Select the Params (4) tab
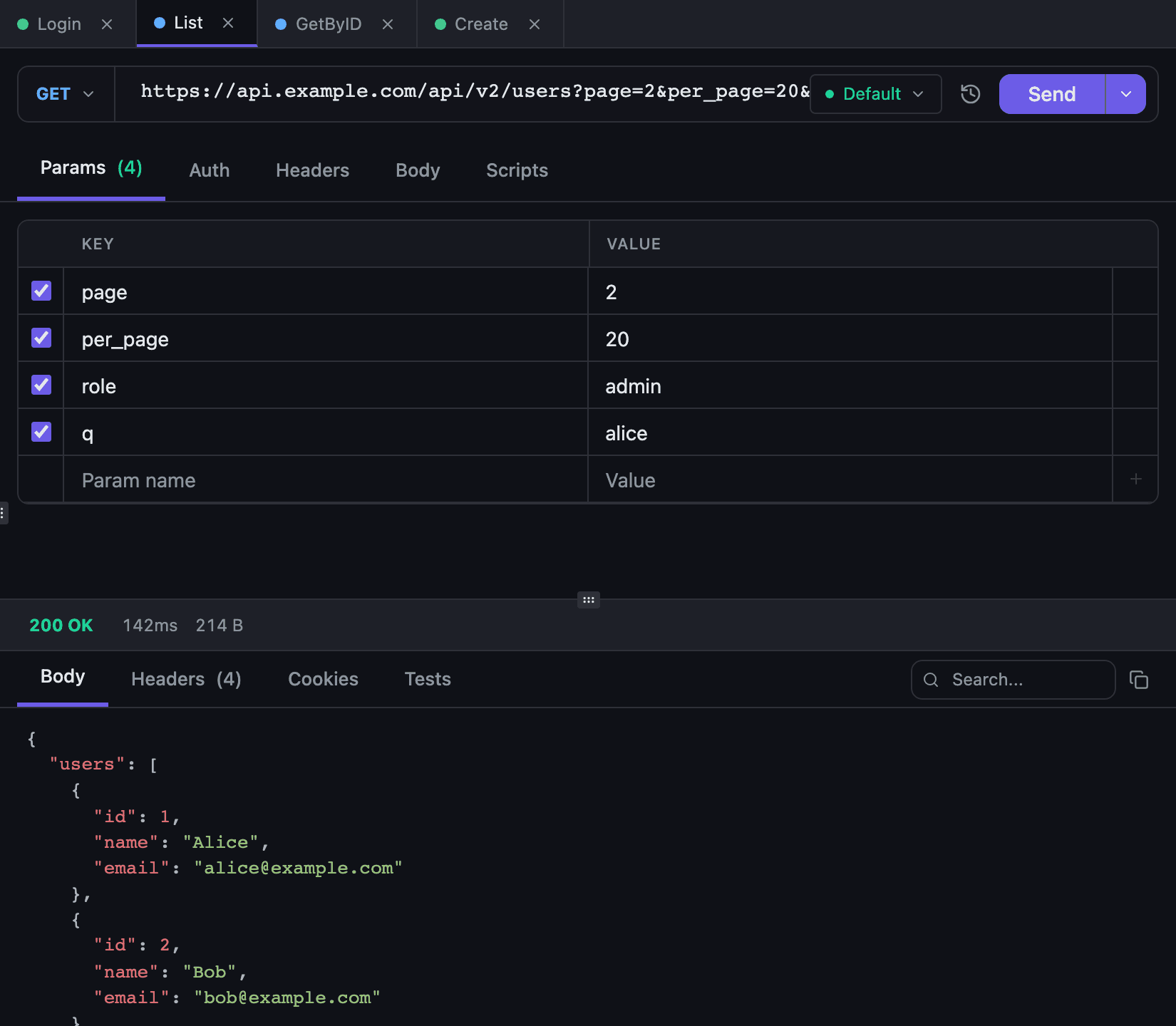 coord(91,168)
